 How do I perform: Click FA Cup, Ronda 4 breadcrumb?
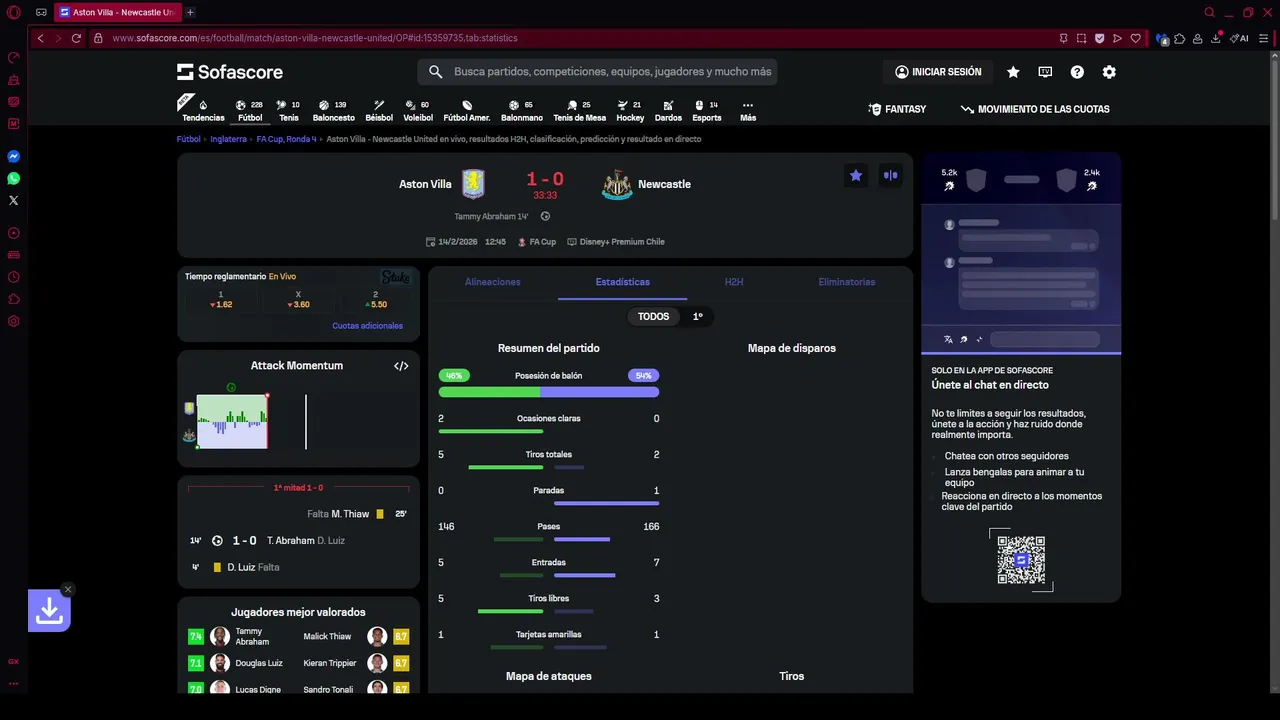(286, 139)
